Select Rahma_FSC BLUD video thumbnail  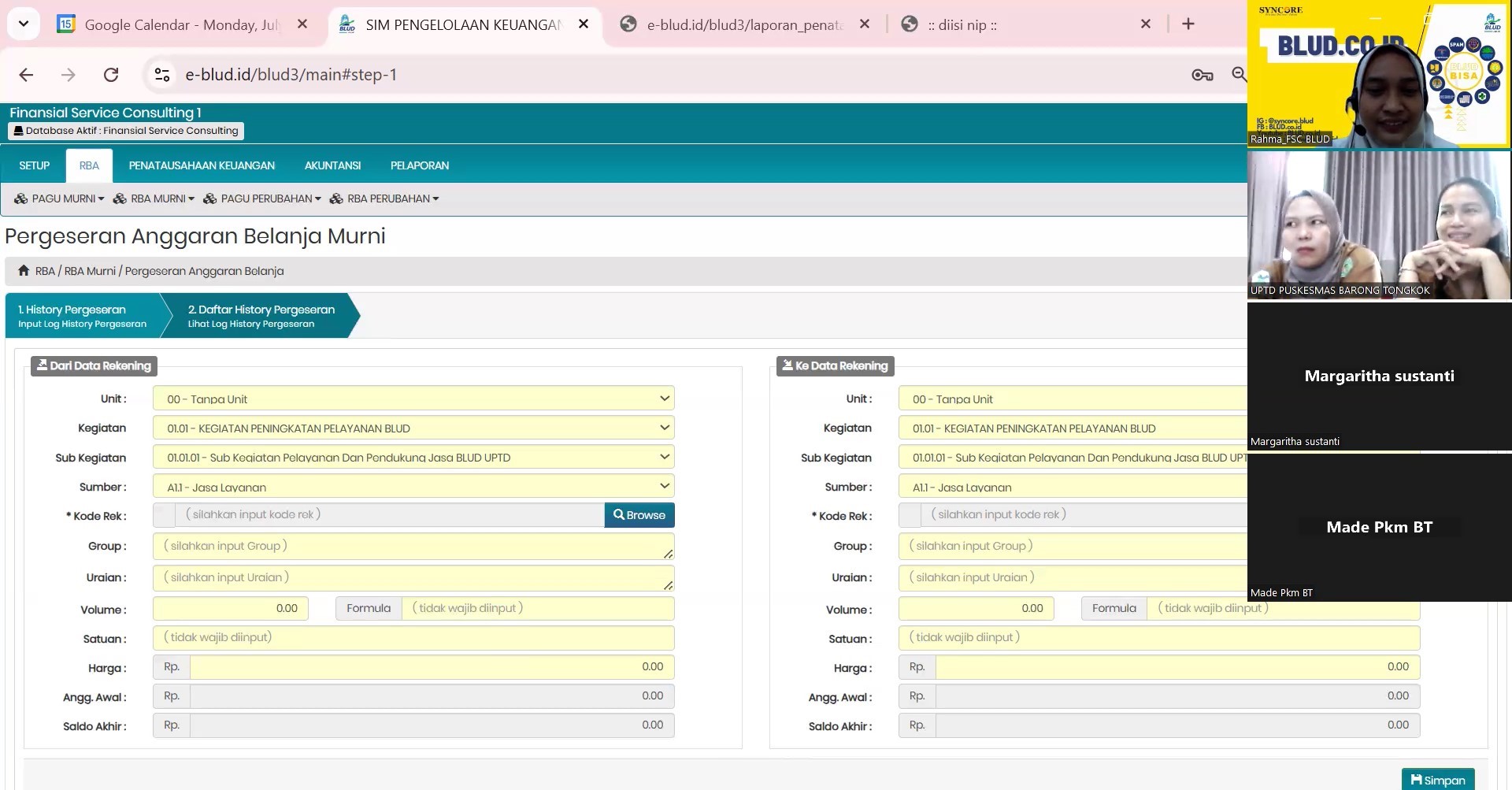pyautogui.click(x=1379, y=75)
